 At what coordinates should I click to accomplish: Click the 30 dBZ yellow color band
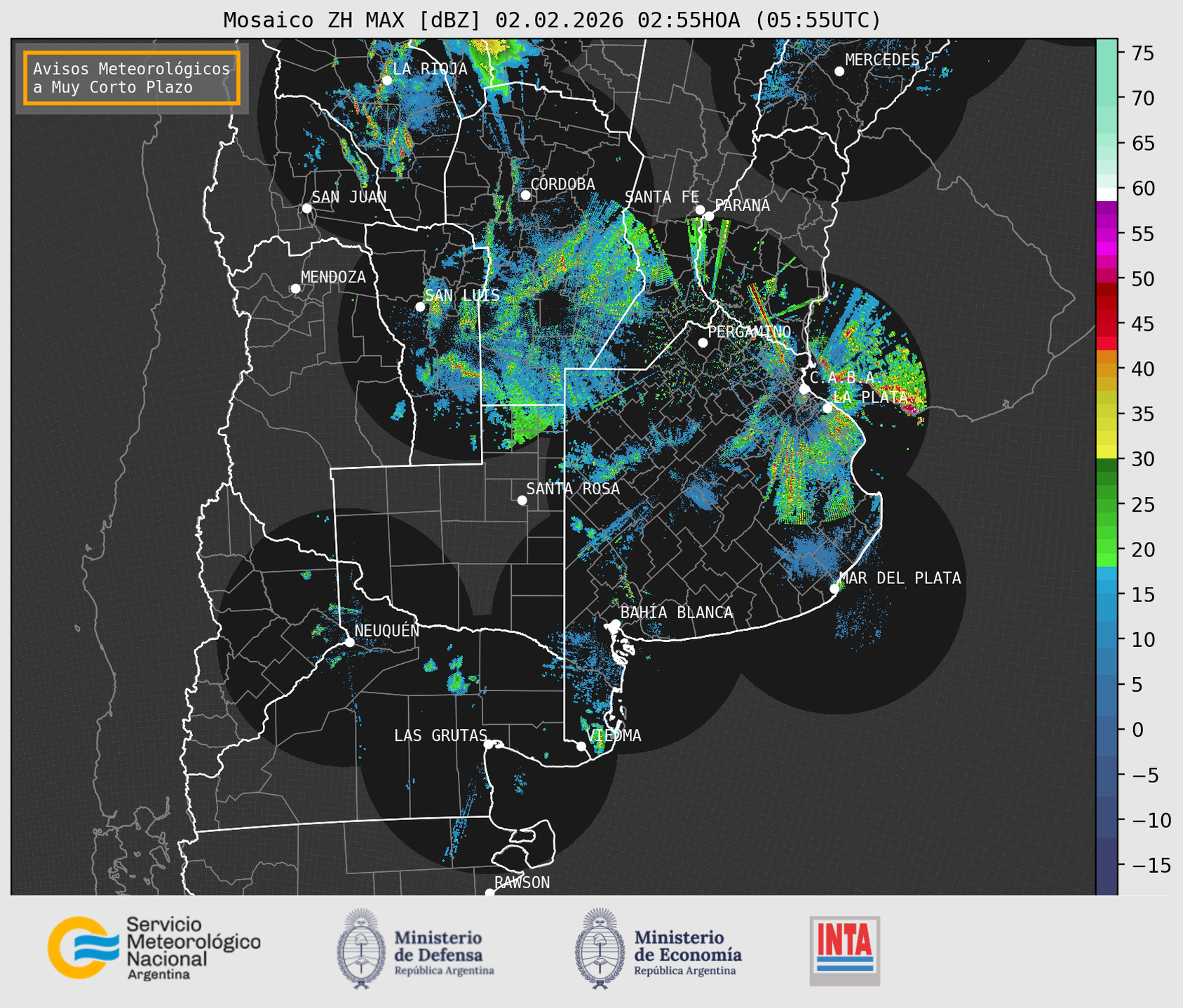(x=1107, y=451)
